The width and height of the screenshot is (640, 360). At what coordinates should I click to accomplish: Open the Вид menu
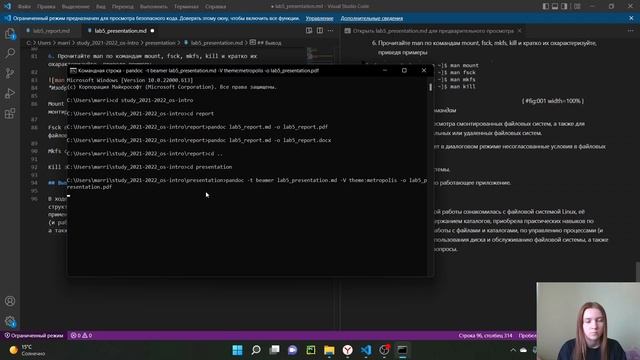(x=101, y=7)
